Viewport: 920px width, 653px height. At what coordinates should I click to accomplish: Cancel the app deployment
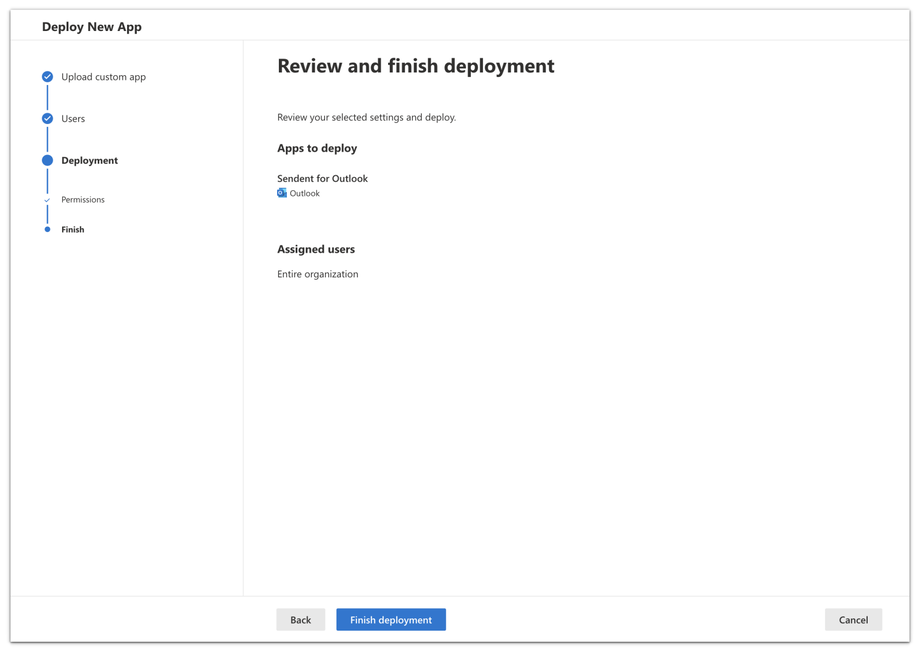point(853,620)
